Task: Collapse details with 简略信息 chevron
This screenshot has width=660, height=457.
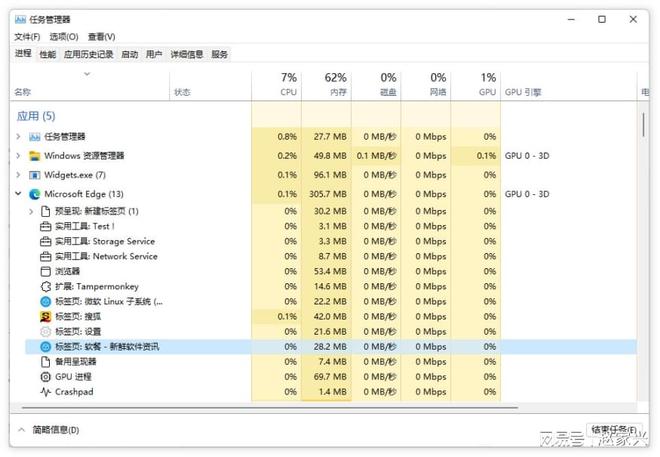Action: (21, 430)
